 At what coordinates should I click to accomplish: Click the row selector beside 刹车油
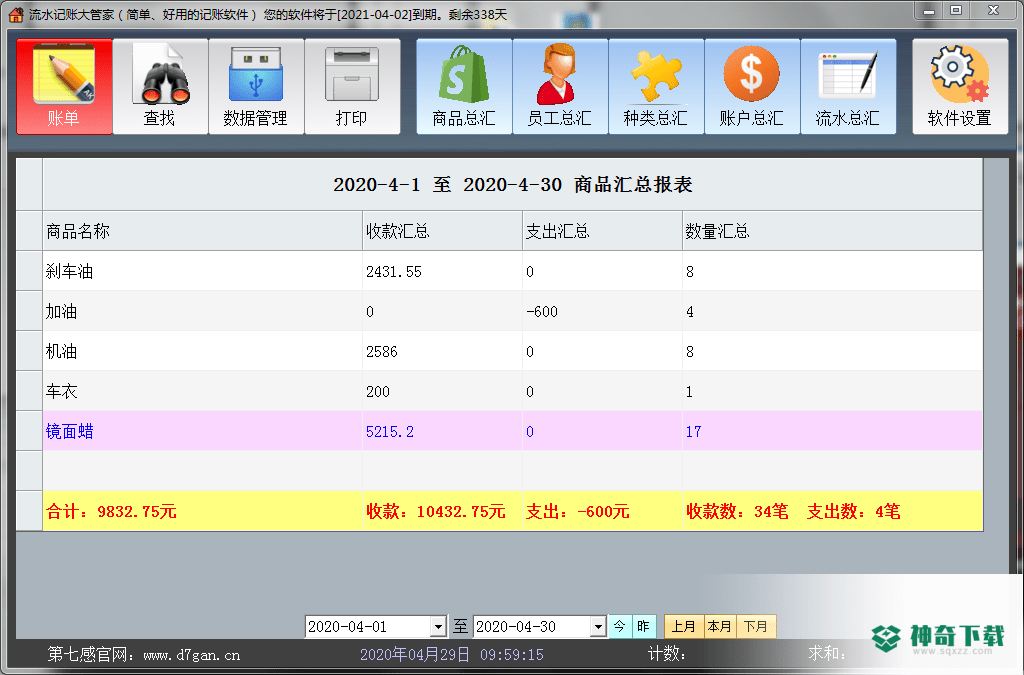tap(29, 272)
